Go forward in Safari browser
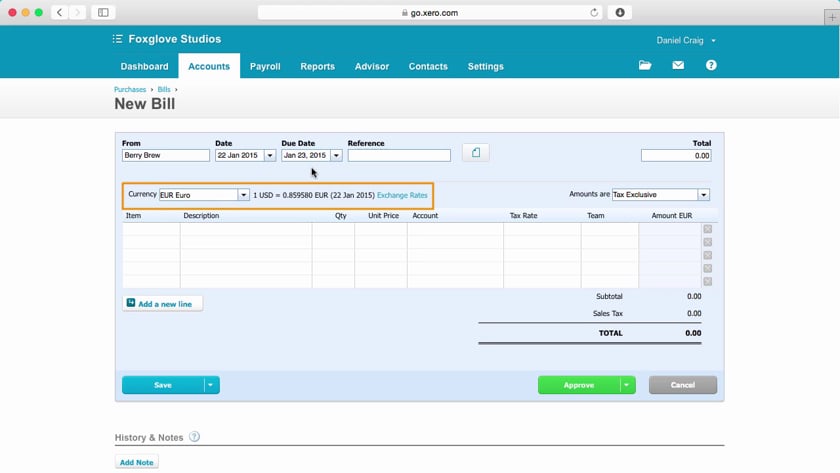Viewport: 840px width, 473px height. [77, 12]
